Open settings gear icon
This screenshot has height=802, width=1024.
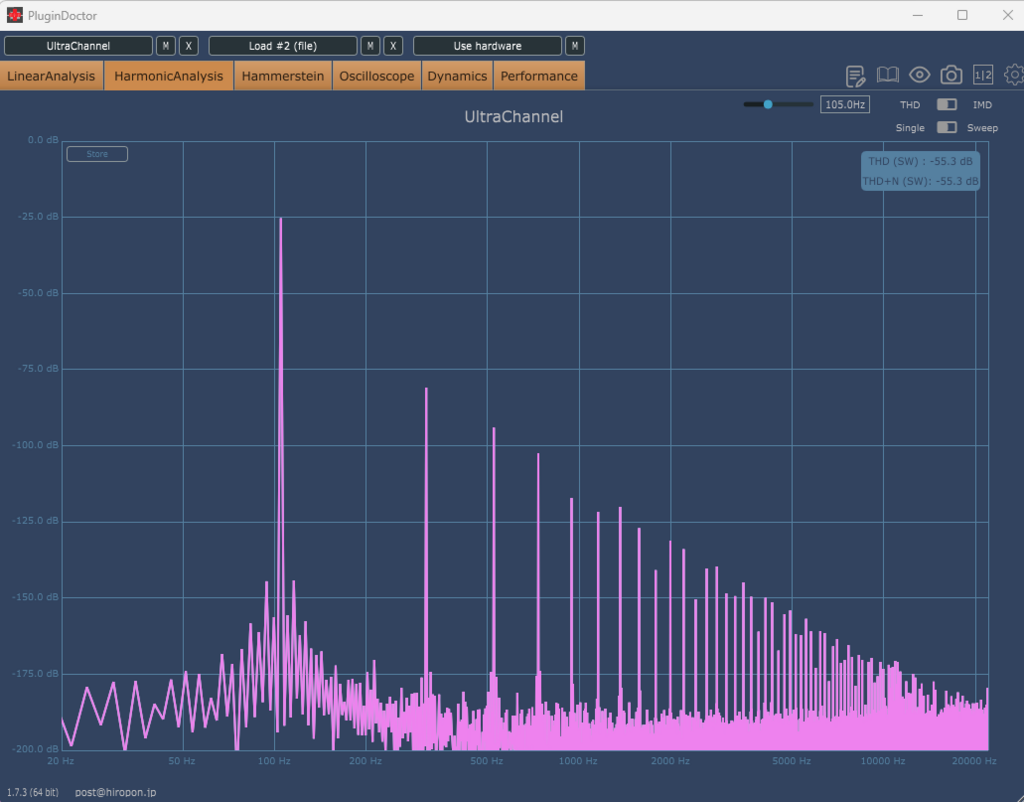coord(1014,75)
